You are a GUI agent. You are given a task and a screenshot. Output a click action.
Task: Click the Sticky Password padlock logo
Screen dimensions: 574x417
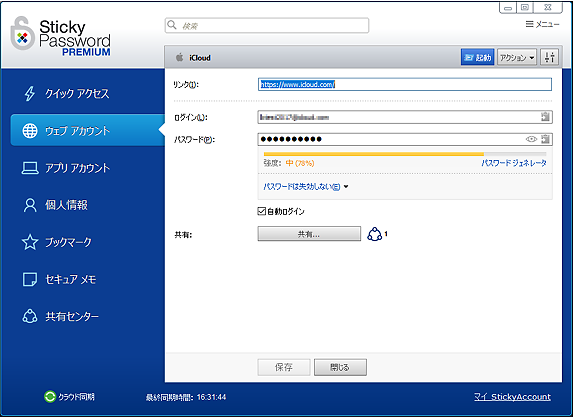coord(22,33)
